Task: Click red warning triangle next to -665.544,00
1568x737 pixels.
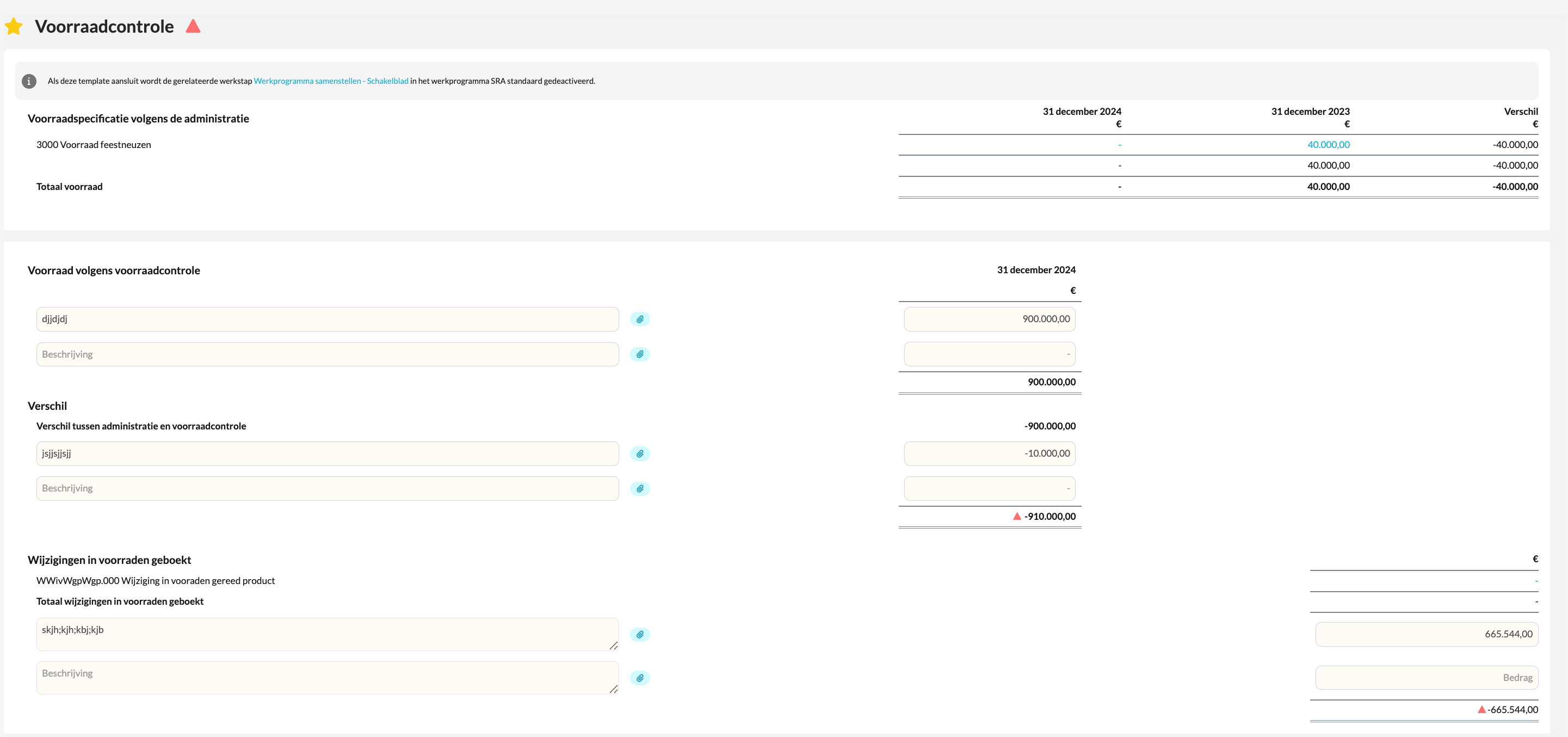Action: tap(1481, 710)
